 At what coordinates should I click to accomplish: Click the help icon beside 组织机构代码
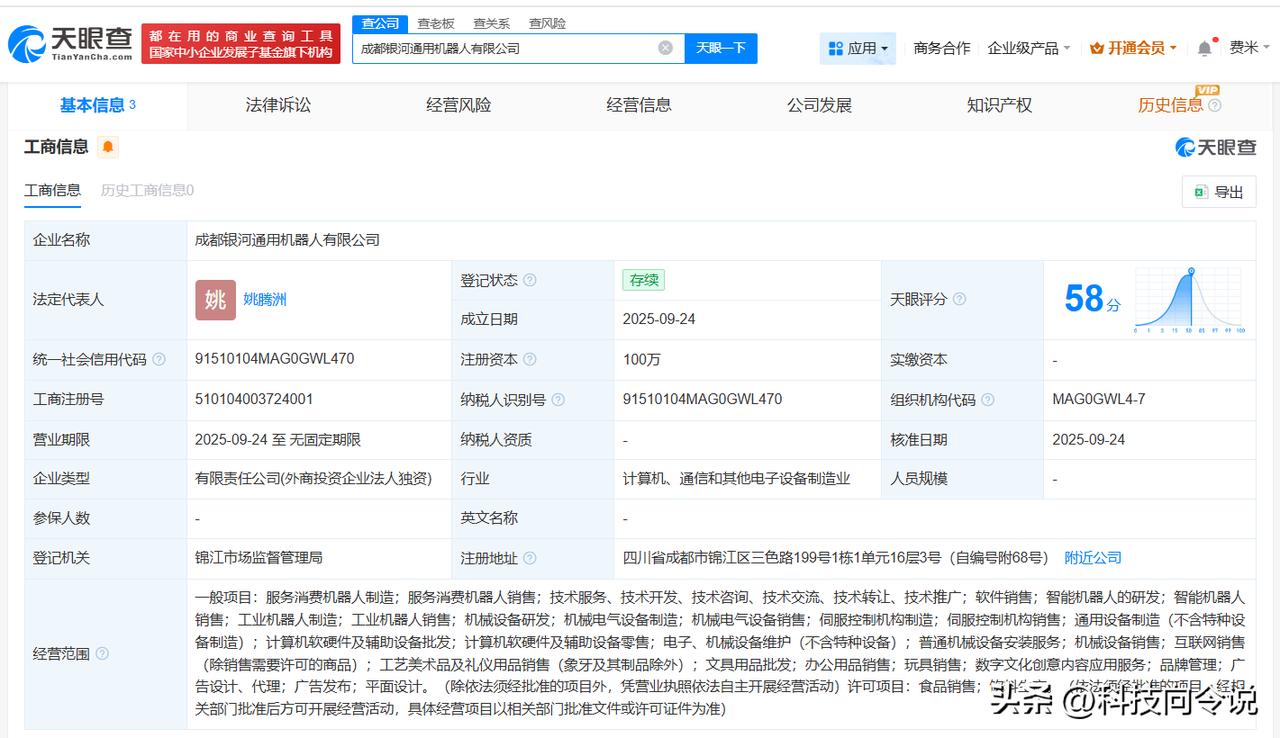point(988,400)
